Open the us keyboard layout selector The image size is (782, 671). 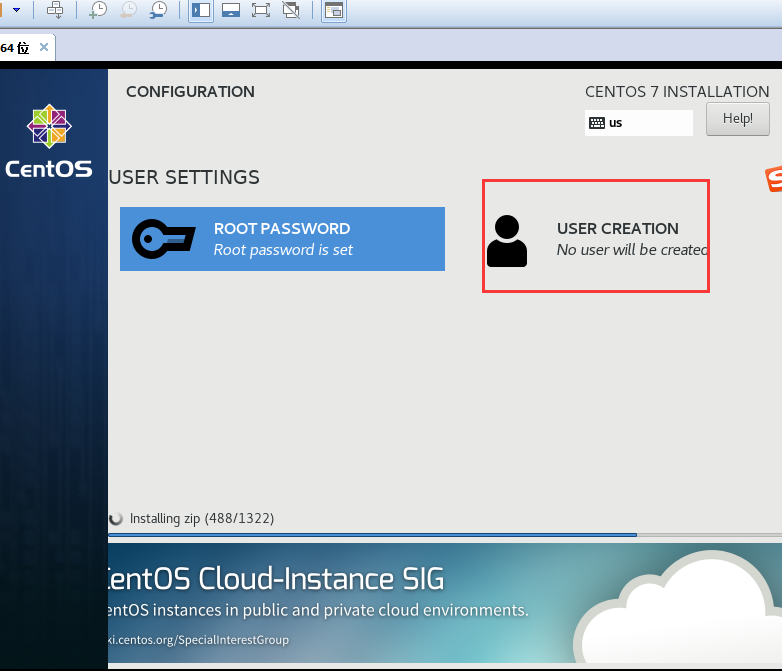click(x=639, y=123)
